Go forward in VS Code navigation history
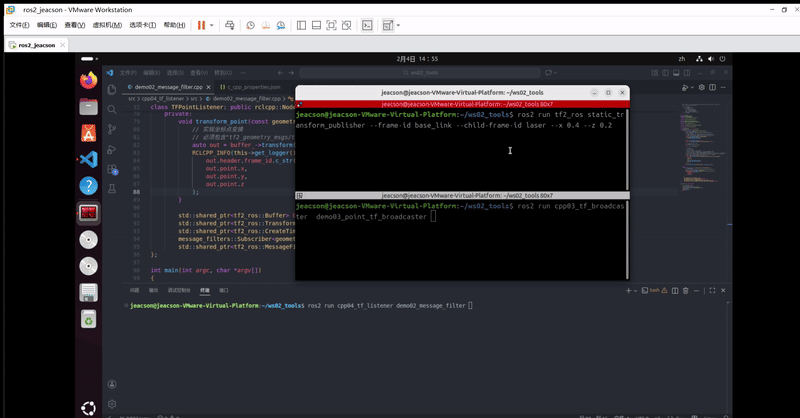800x418 pixels. tap(291, 72)
